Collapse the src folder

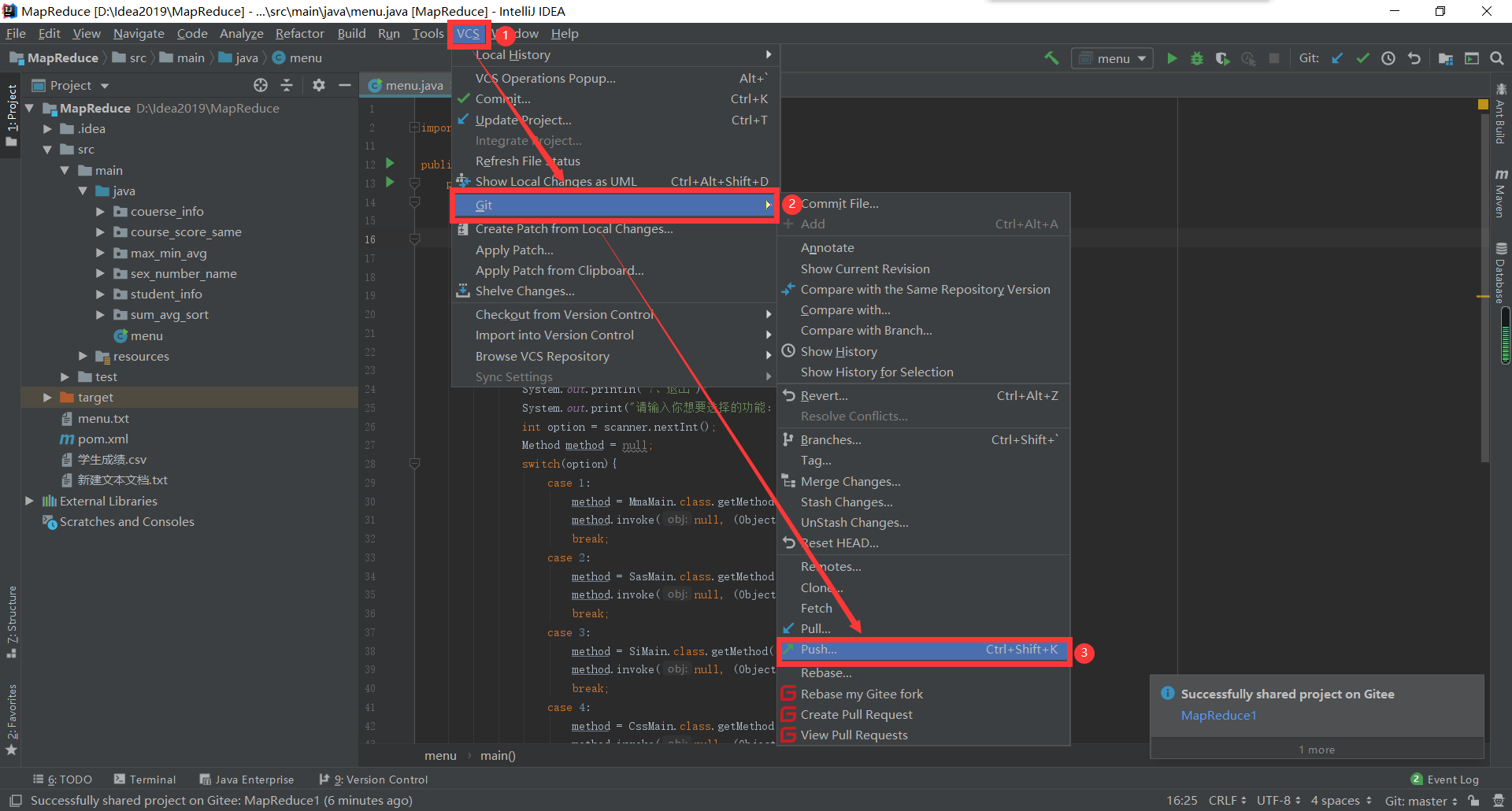tap(47, 150)
